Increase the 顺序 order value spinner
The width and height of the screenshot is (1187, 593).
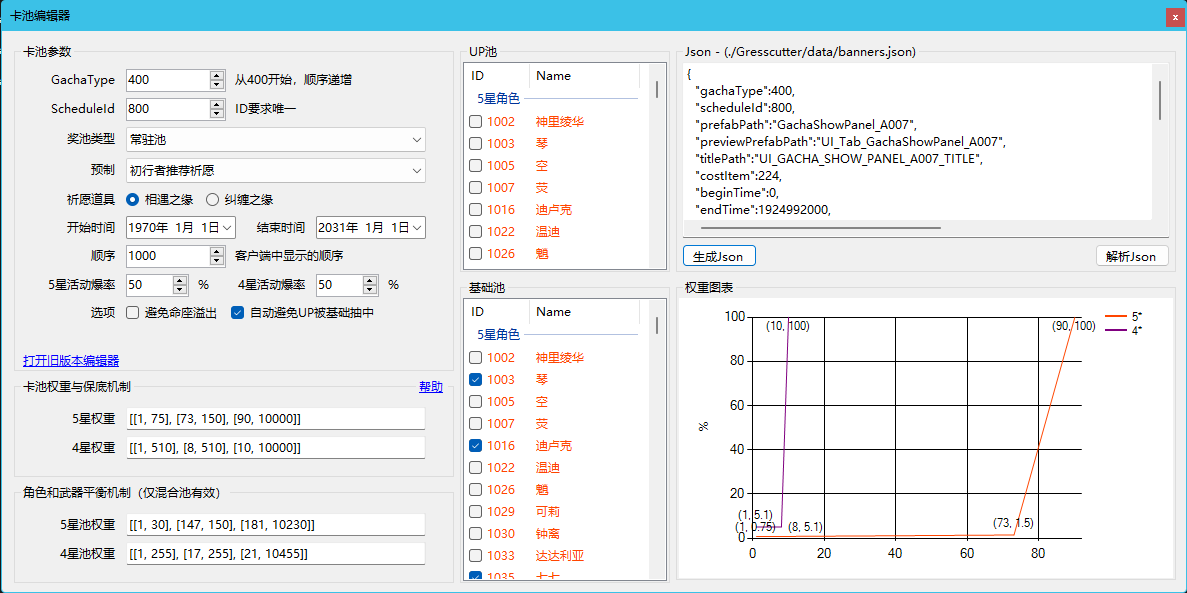[217, 251]
